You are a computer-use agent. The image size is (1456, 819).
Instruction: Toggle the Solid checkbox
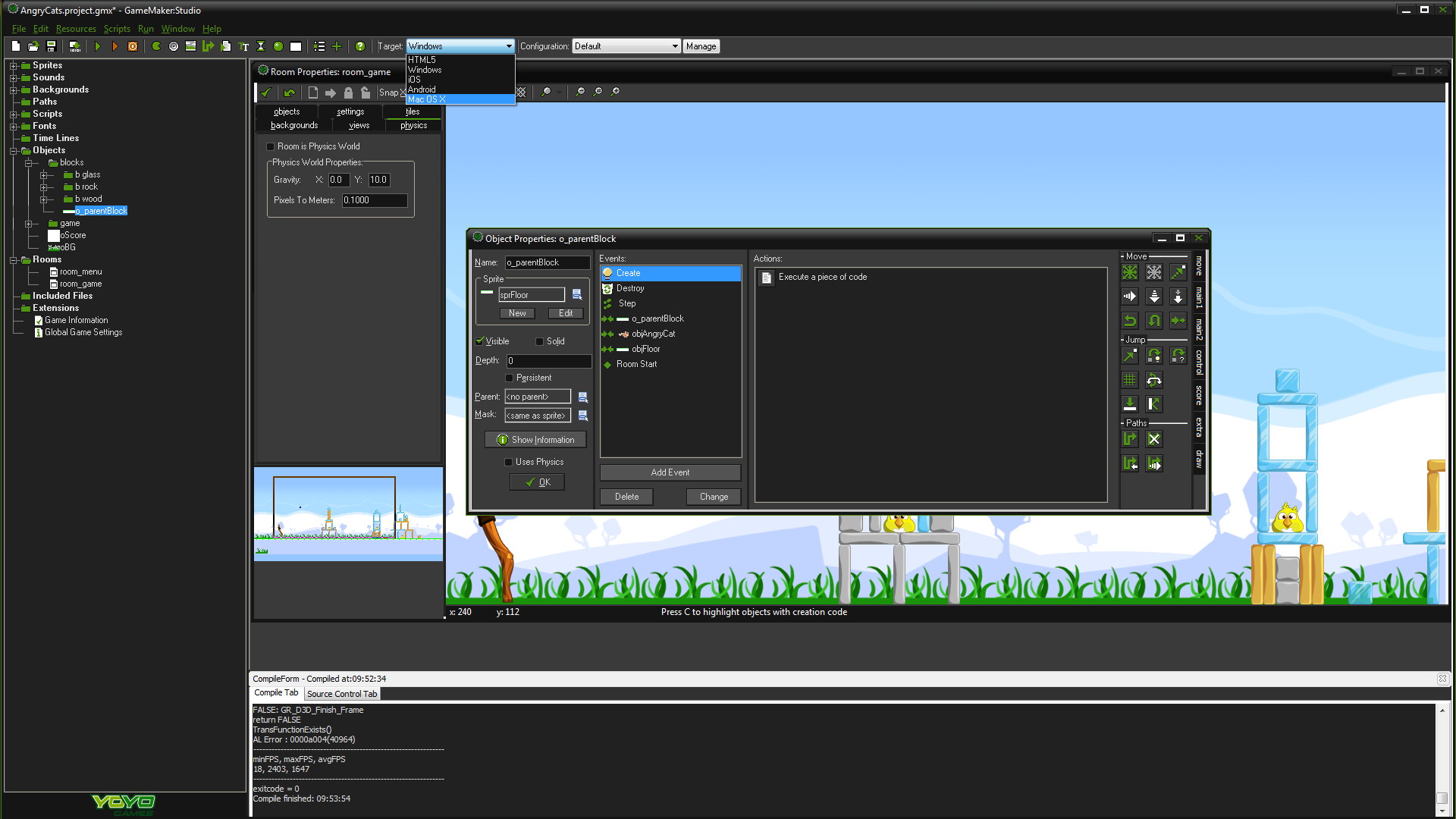539,341
